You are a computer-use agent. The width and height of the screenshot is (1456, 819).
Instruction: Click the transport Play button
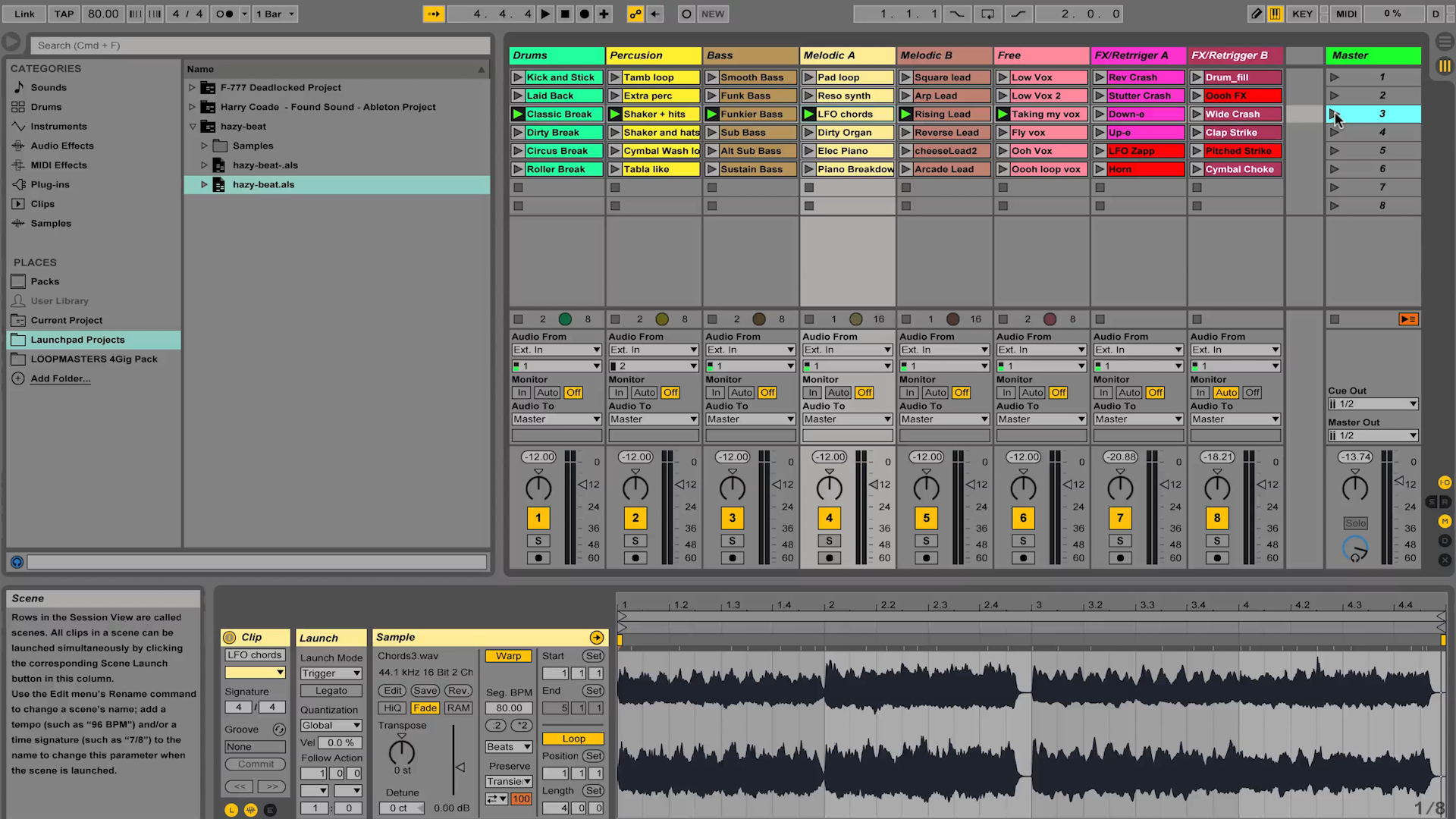coord(545,14)
